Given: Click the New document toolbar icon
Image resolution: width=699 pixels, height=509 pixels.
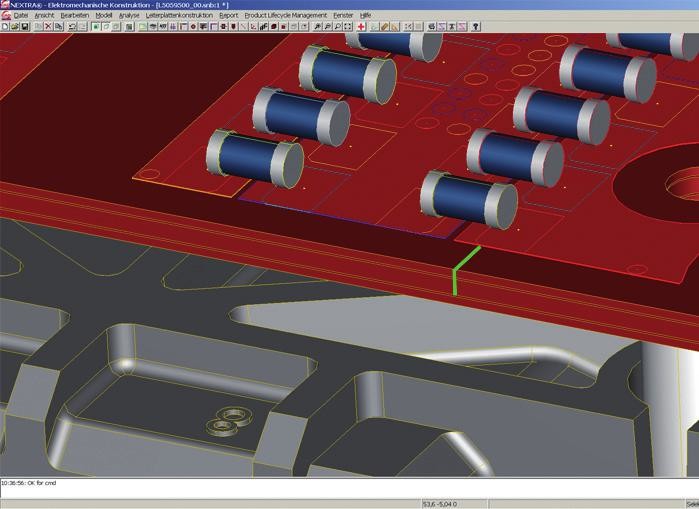Looking at the screenshot, I should pyautogui.click(x=5, y=27).
